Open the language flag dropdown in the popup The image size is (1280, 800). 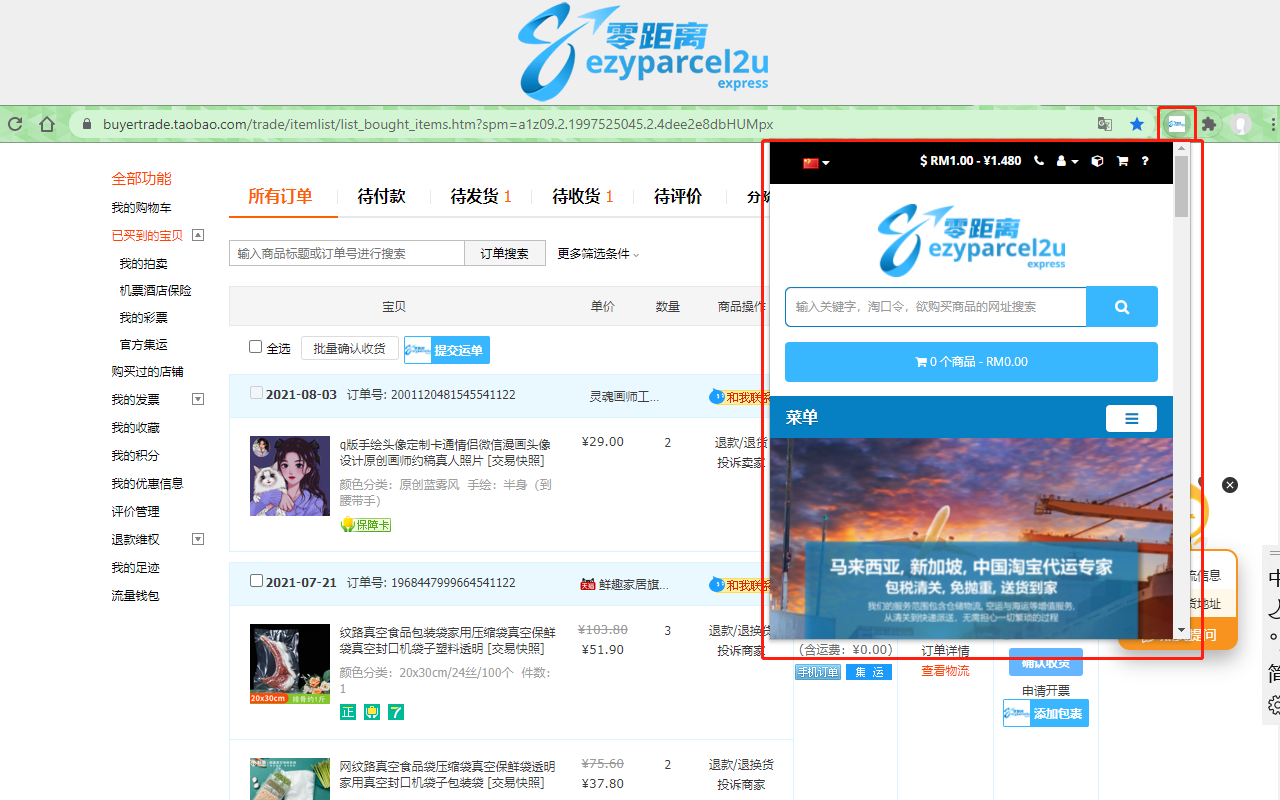point(816,162)
